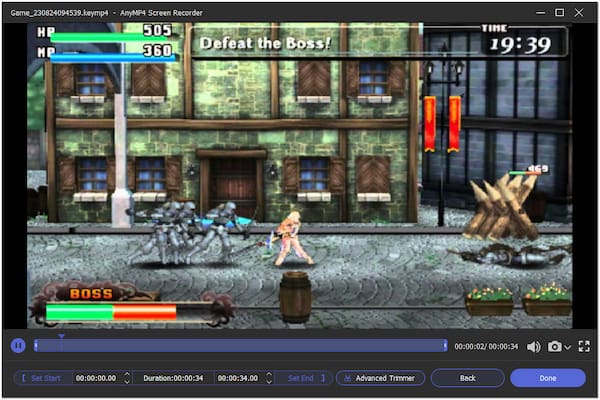Click the playhead marker on the timeline

coord(61,337)
